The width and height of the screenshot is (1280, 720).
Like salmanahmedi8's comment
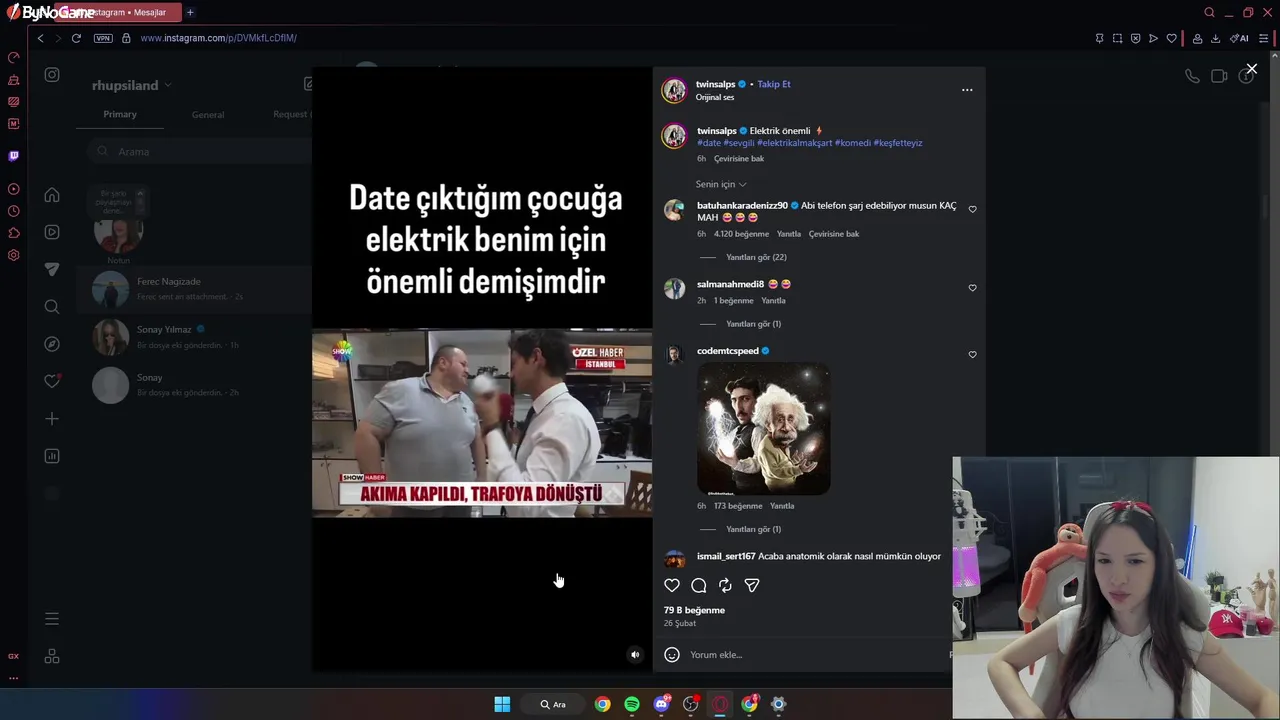tap(972, 288)
